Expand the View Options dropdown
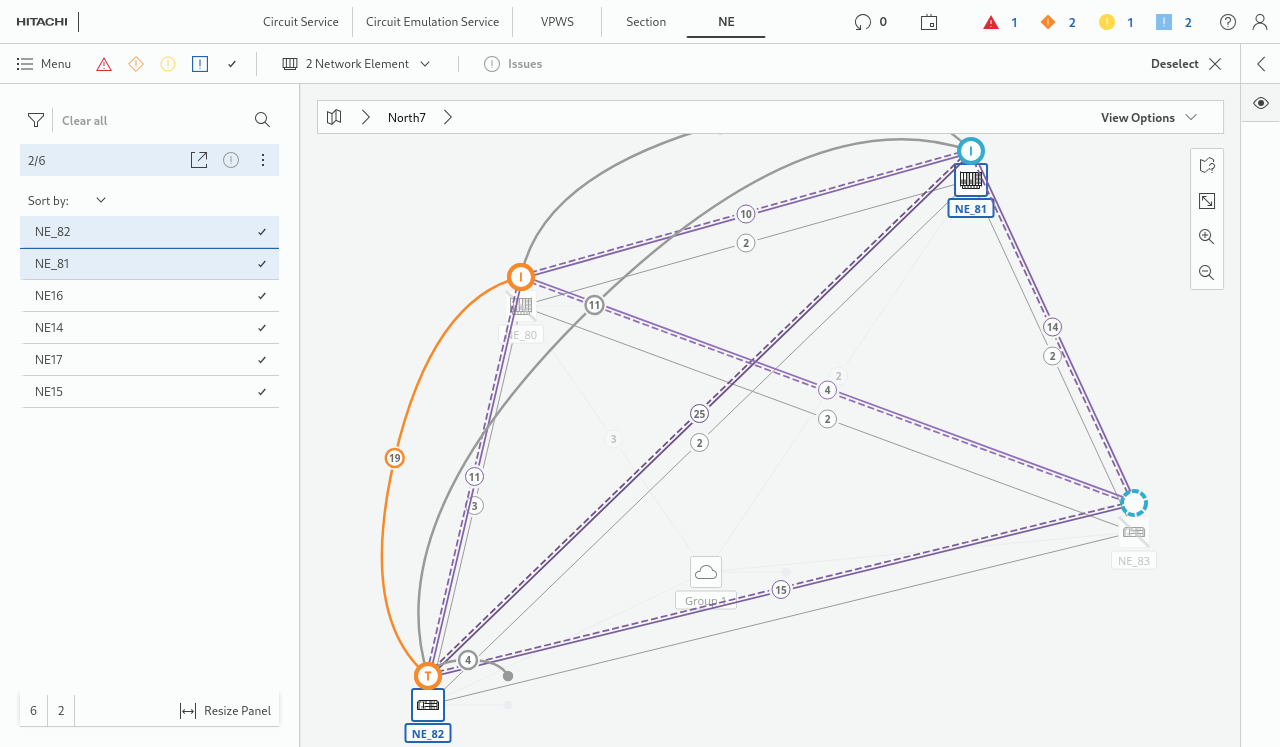This screenshot has height=747, width=1280. pos(1148,117)
